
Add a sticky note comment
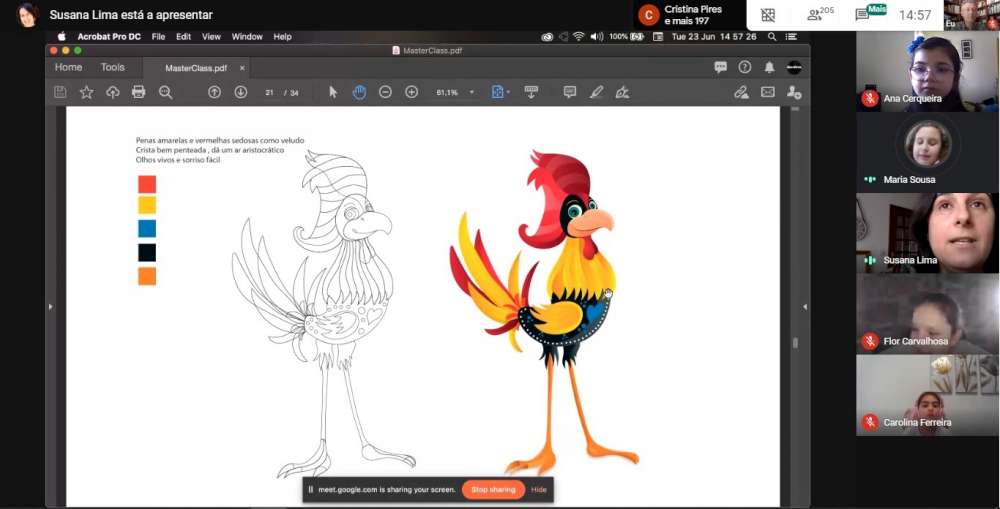tap(569, 92)
